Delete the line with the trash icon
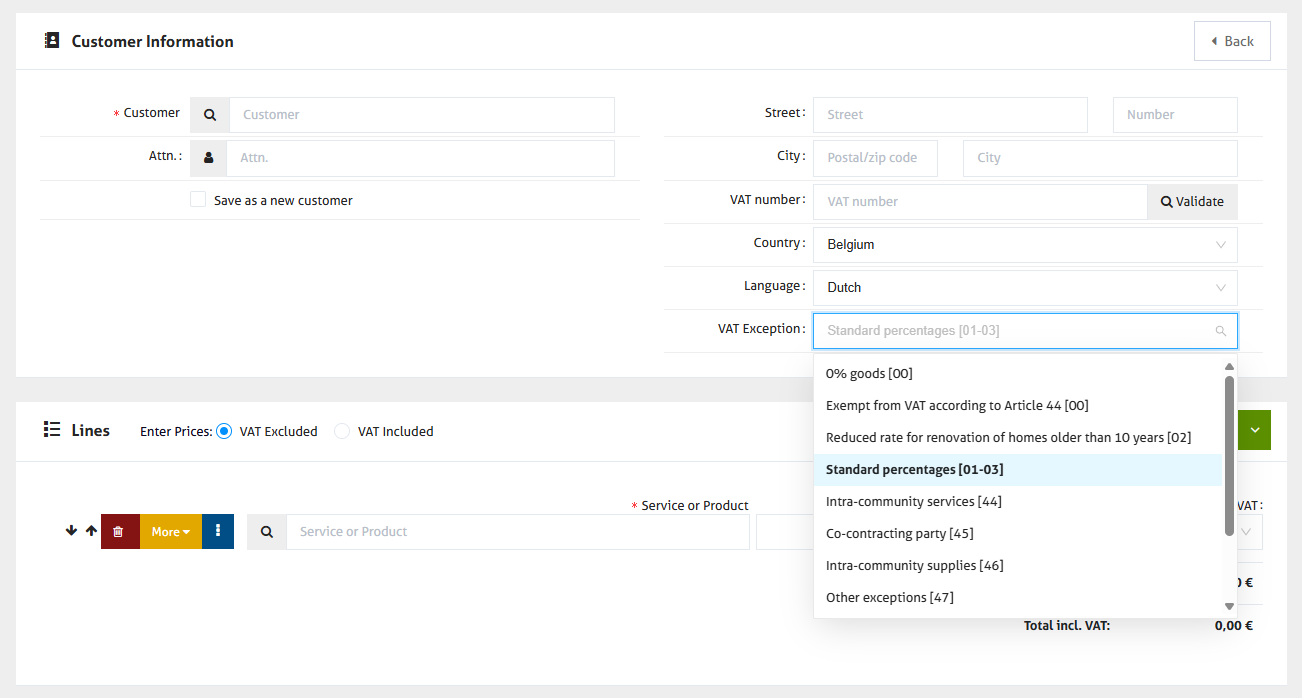The height and width of the screenshot is (698, 1302). click(x=119, y=532)
